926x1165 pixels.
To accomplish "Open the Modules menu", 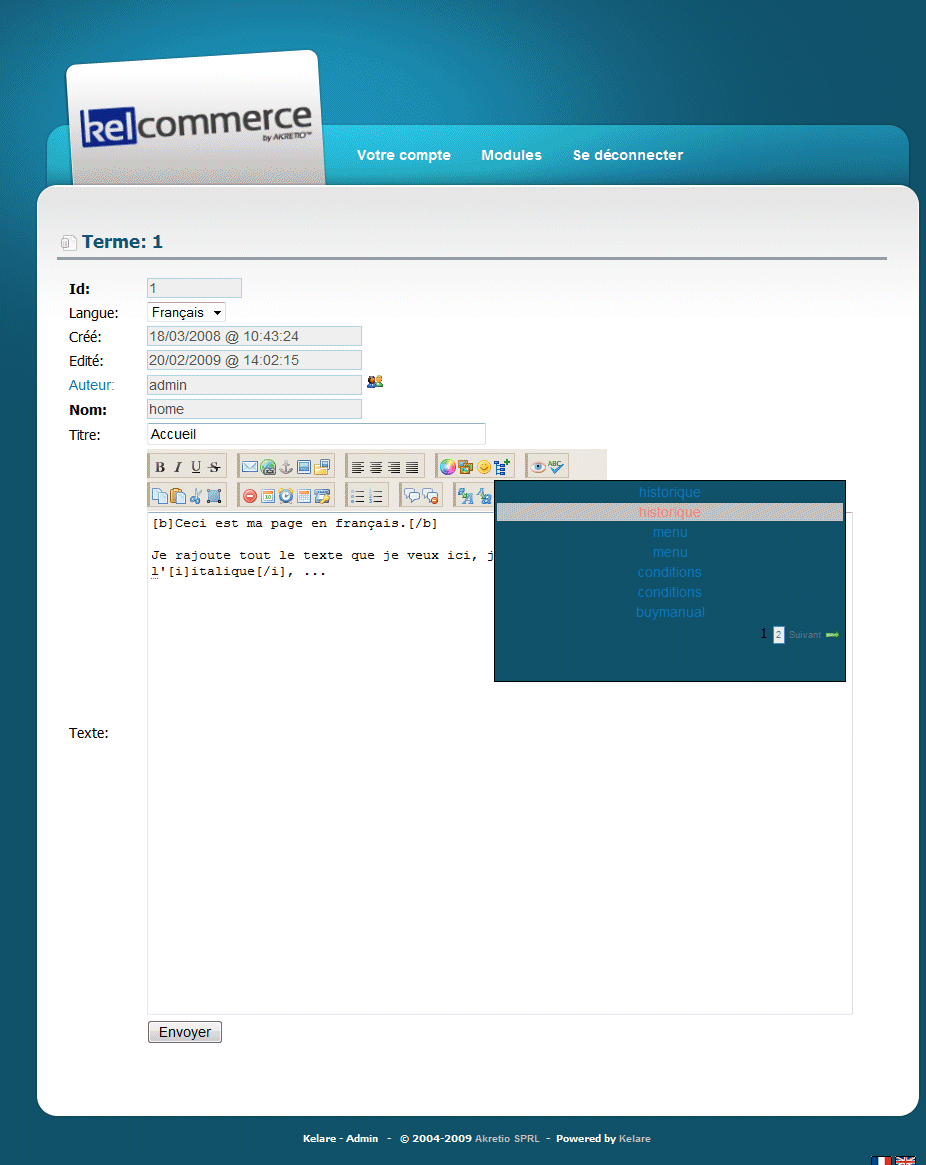I will tap(511, 155).
